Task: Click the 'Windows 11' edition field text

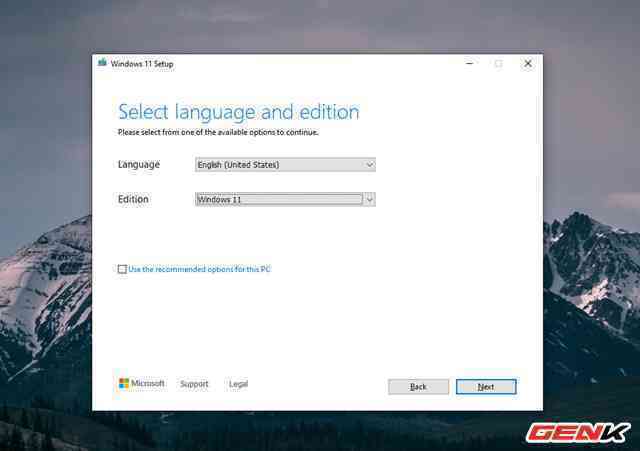Action: pos(220,200)
